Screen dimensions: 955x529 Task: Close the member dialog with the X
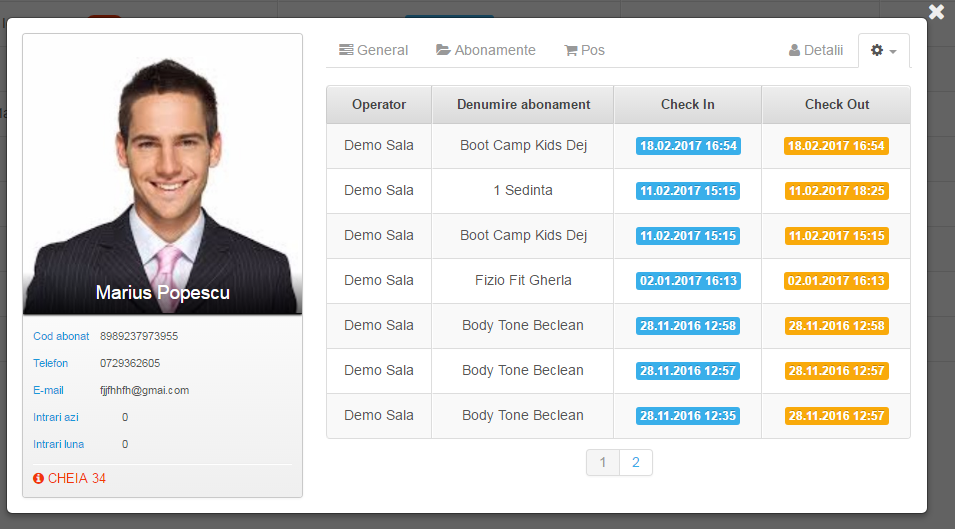click(x=936, y=12)
